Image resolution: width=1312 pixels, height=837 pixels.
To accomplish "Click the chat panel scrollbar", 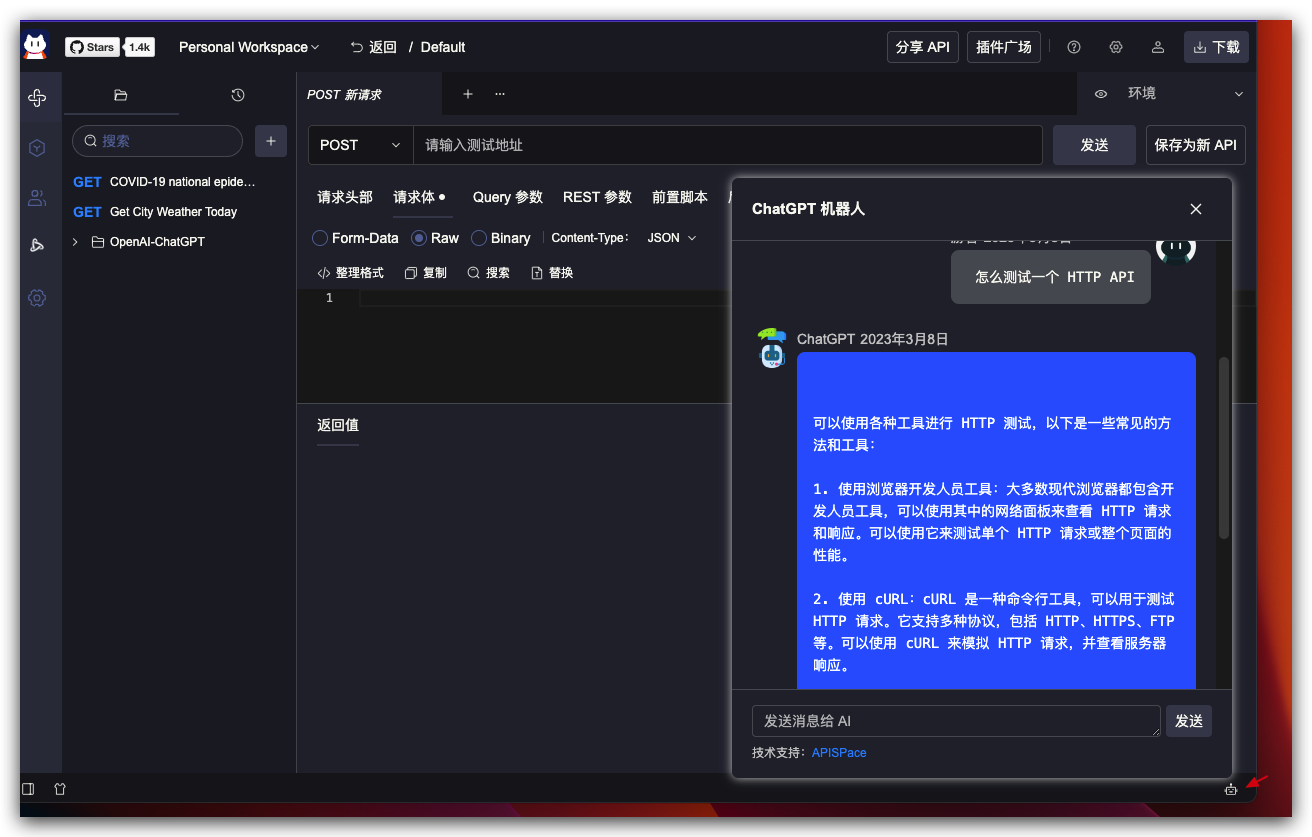I will [1224, 448].
